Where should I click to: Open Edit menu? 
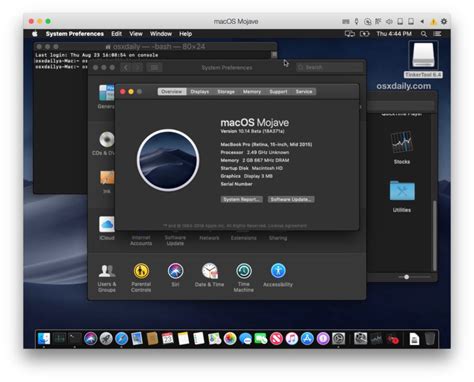point(116,34)
